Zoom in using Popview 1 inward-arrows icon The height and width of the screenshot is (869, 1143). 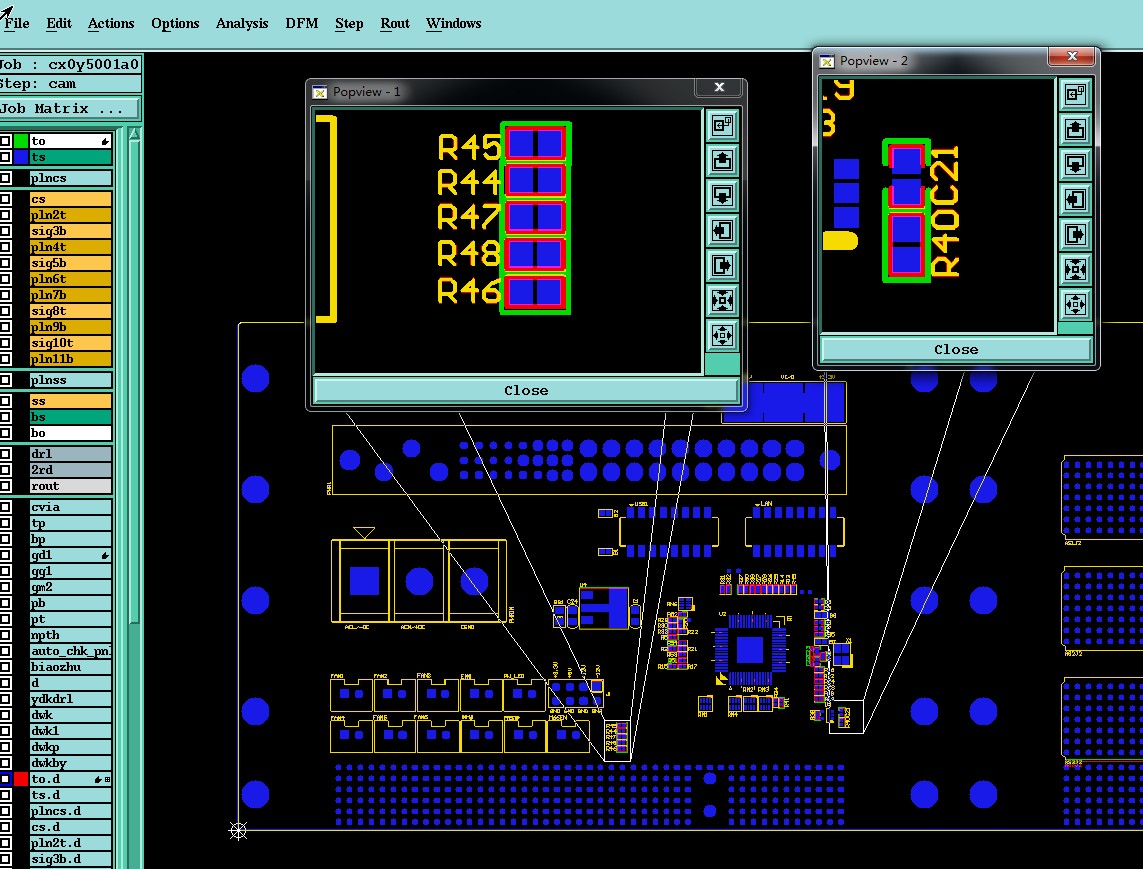pos(722,300)
